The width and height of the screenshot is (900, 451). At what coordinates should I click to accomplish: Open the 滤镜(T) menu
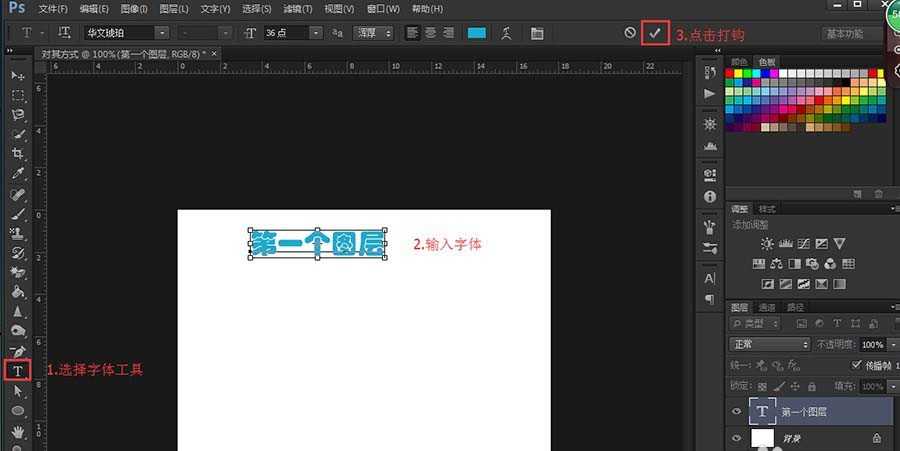pos(297,9)
